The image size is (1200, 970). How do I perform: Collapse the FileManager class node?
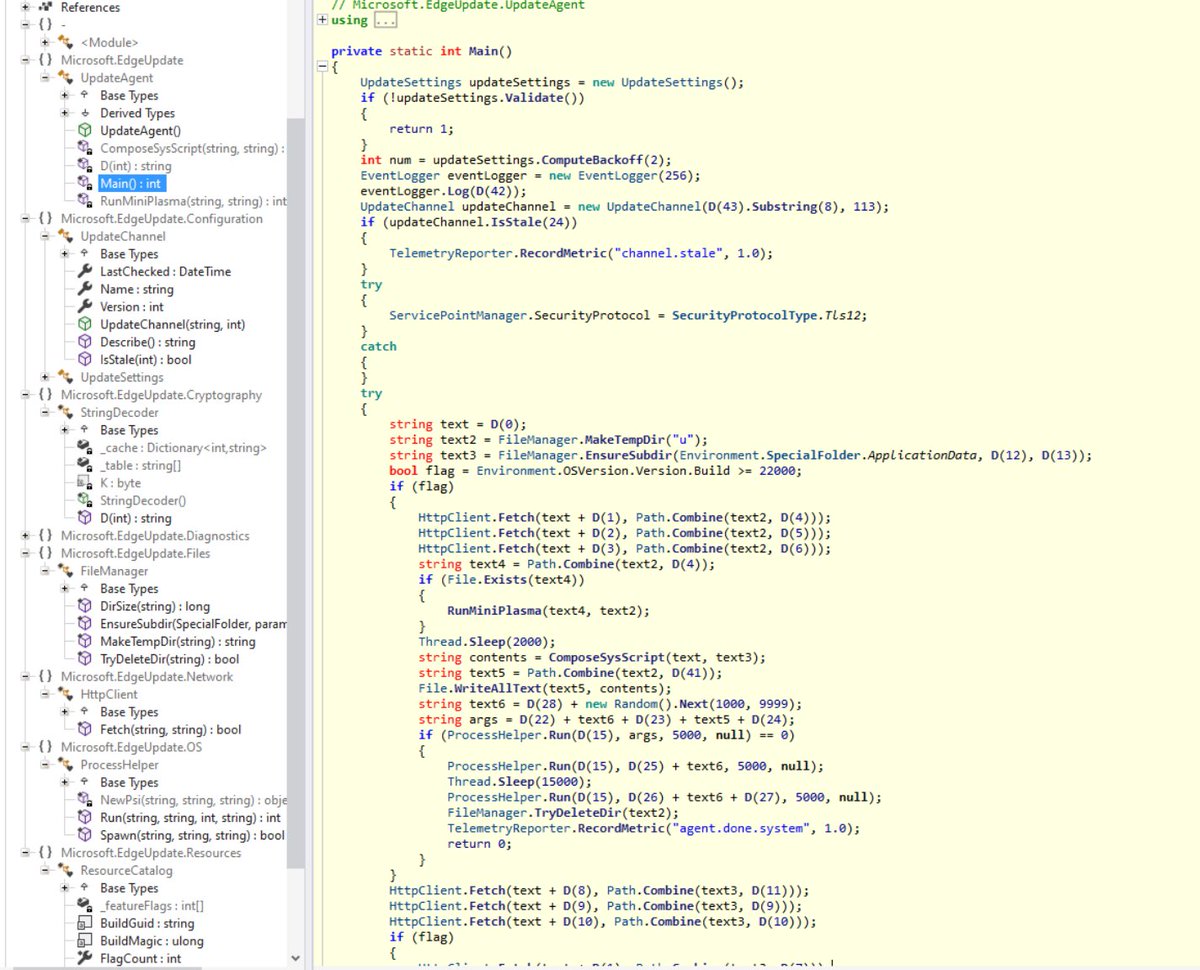click(45, 571)
